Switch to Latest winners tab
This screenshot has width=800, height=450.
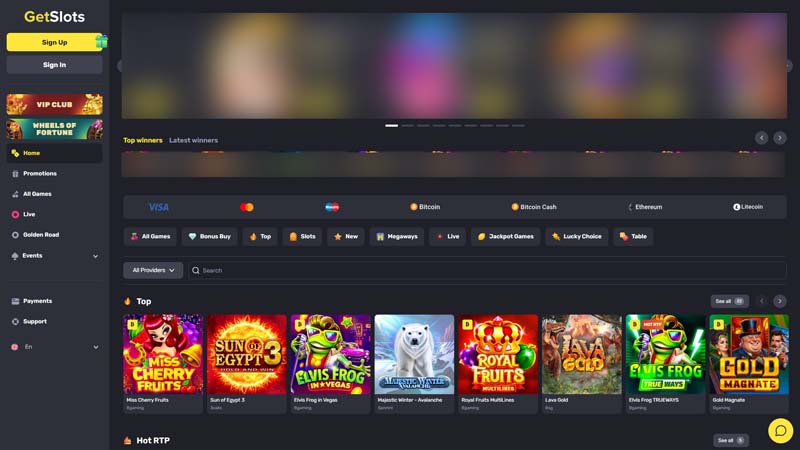(x=193, y=140)
